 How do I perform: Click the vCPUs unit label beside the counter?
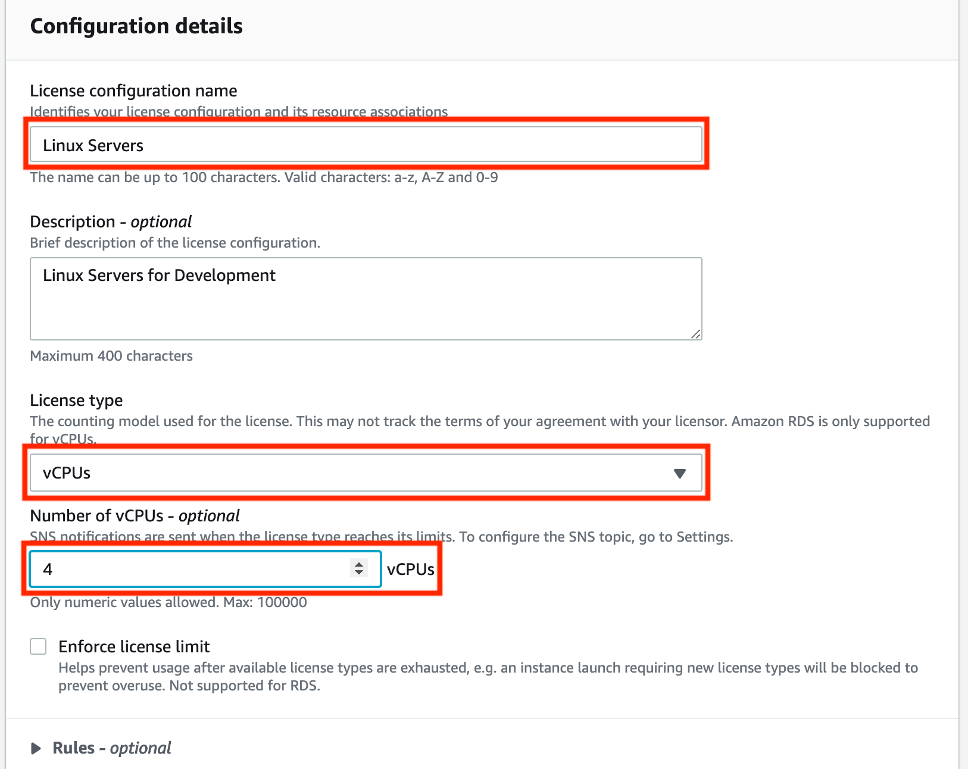[x=411, y=568]
